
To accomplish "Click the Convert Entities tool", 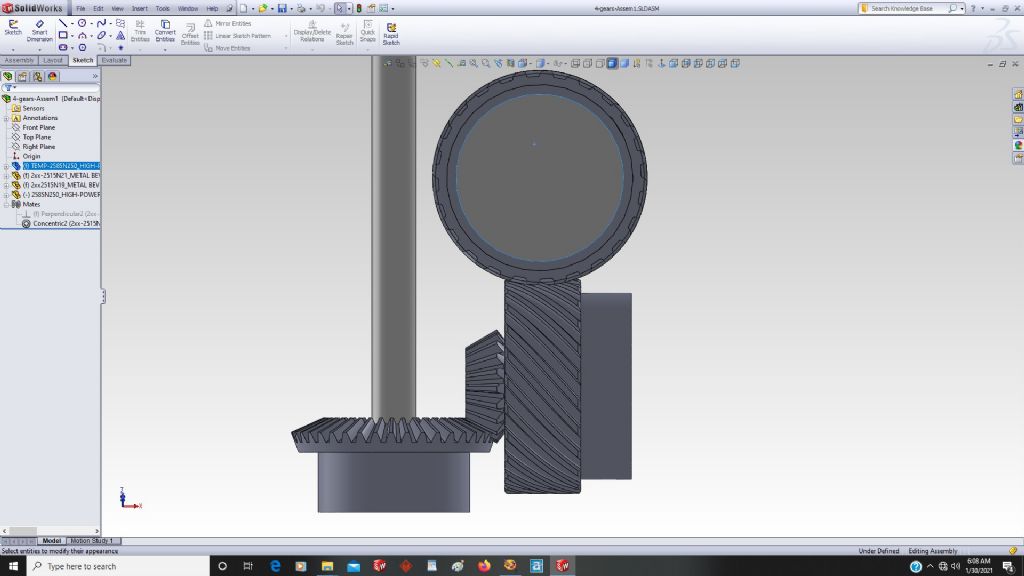I will 165,31.
